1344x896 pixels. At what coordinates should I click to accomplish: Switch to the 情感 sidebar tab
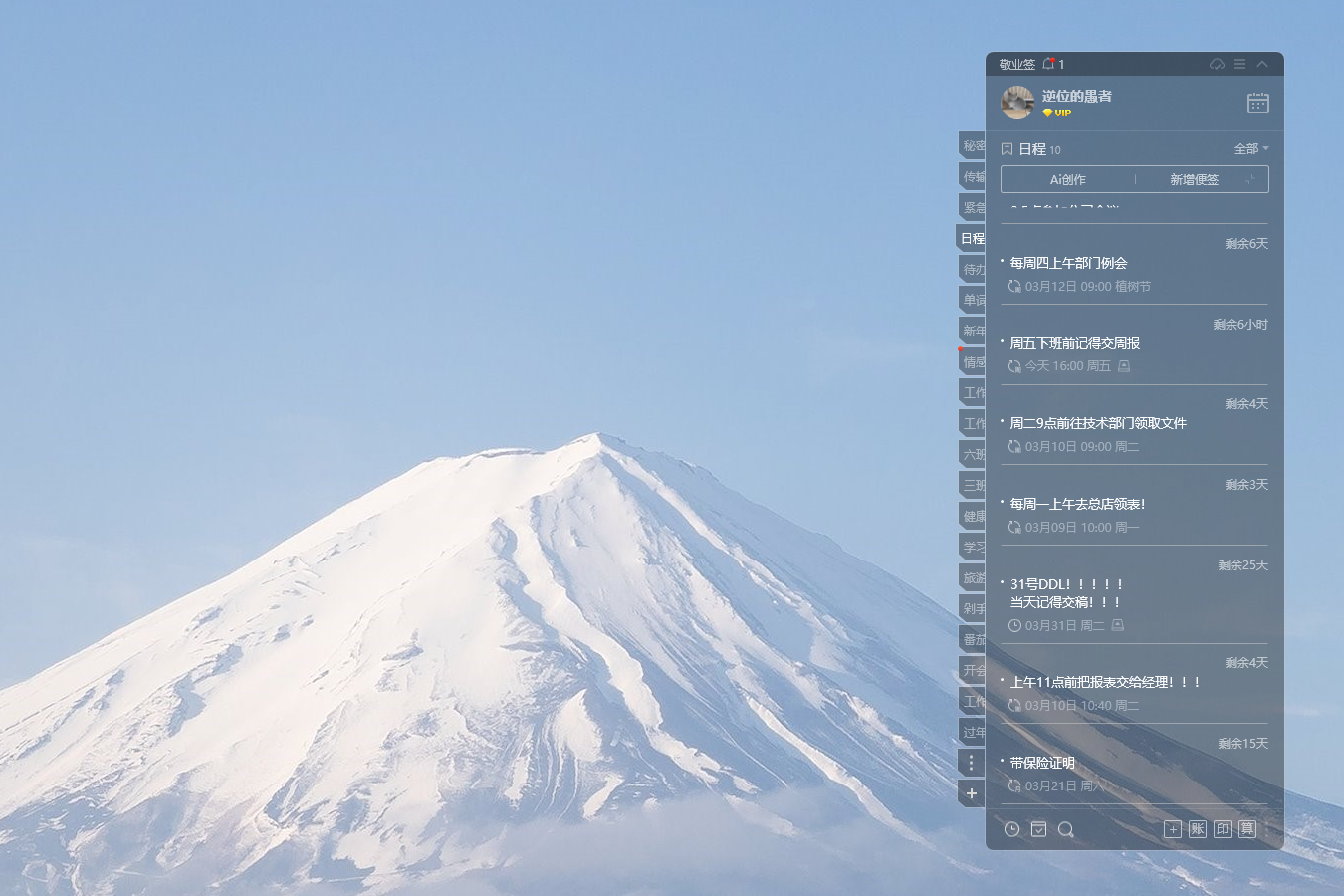tap(973, 362)
